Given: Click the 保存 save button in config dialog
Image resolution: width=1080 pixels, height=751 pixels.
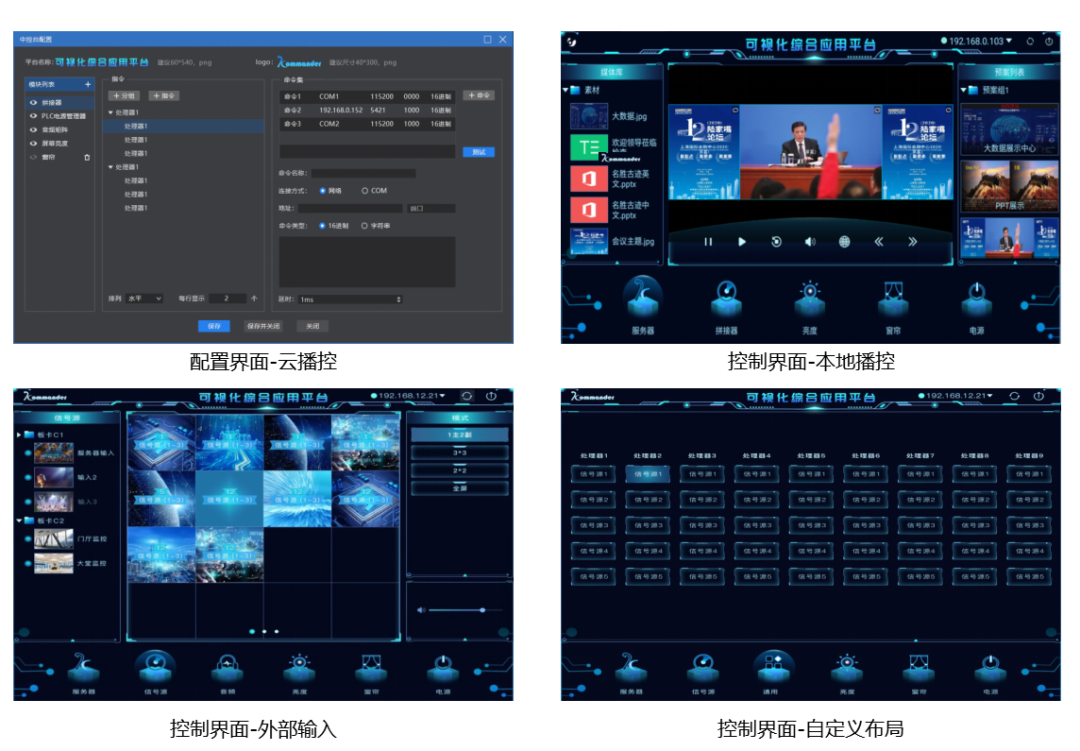Looking at the screenshot, I should [x=213, y=326].
